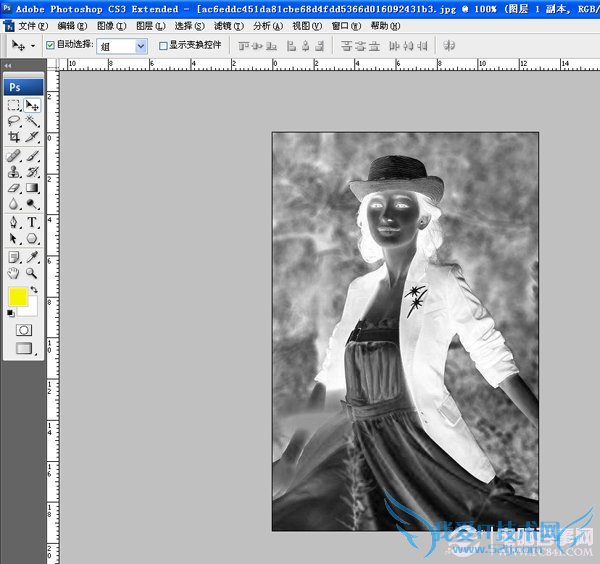Click the yellow foreground color swatch
600x564 pixels.
point(18,296)
